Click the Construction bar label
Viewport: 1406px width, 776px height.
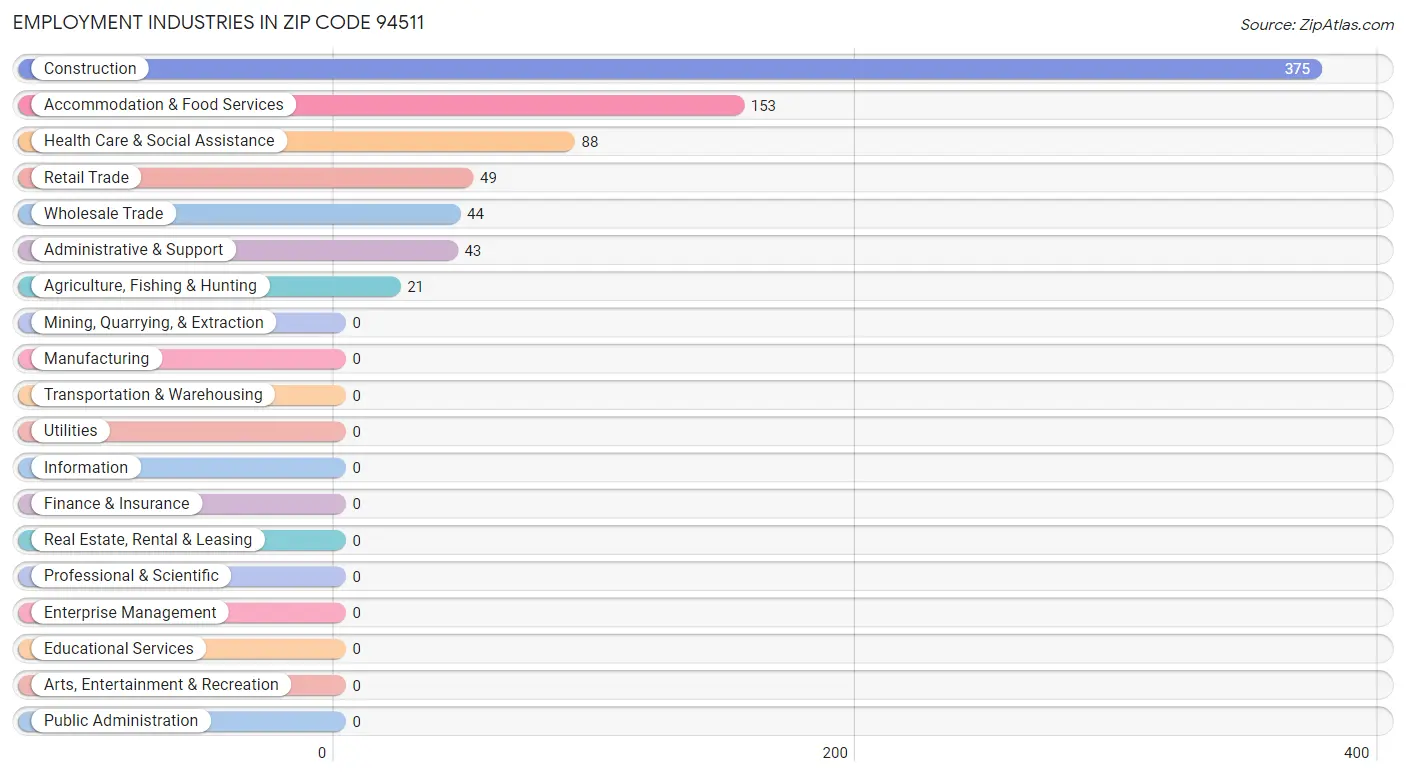(x=90, y=69)
